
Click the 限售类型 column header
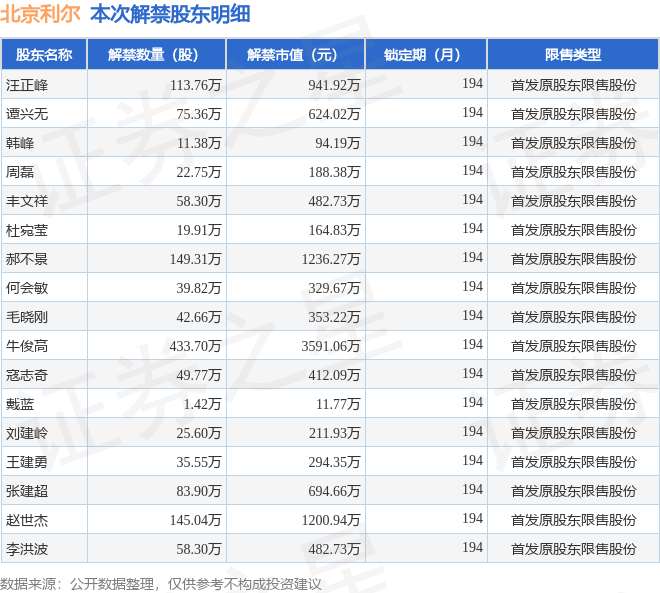(573, 54)
